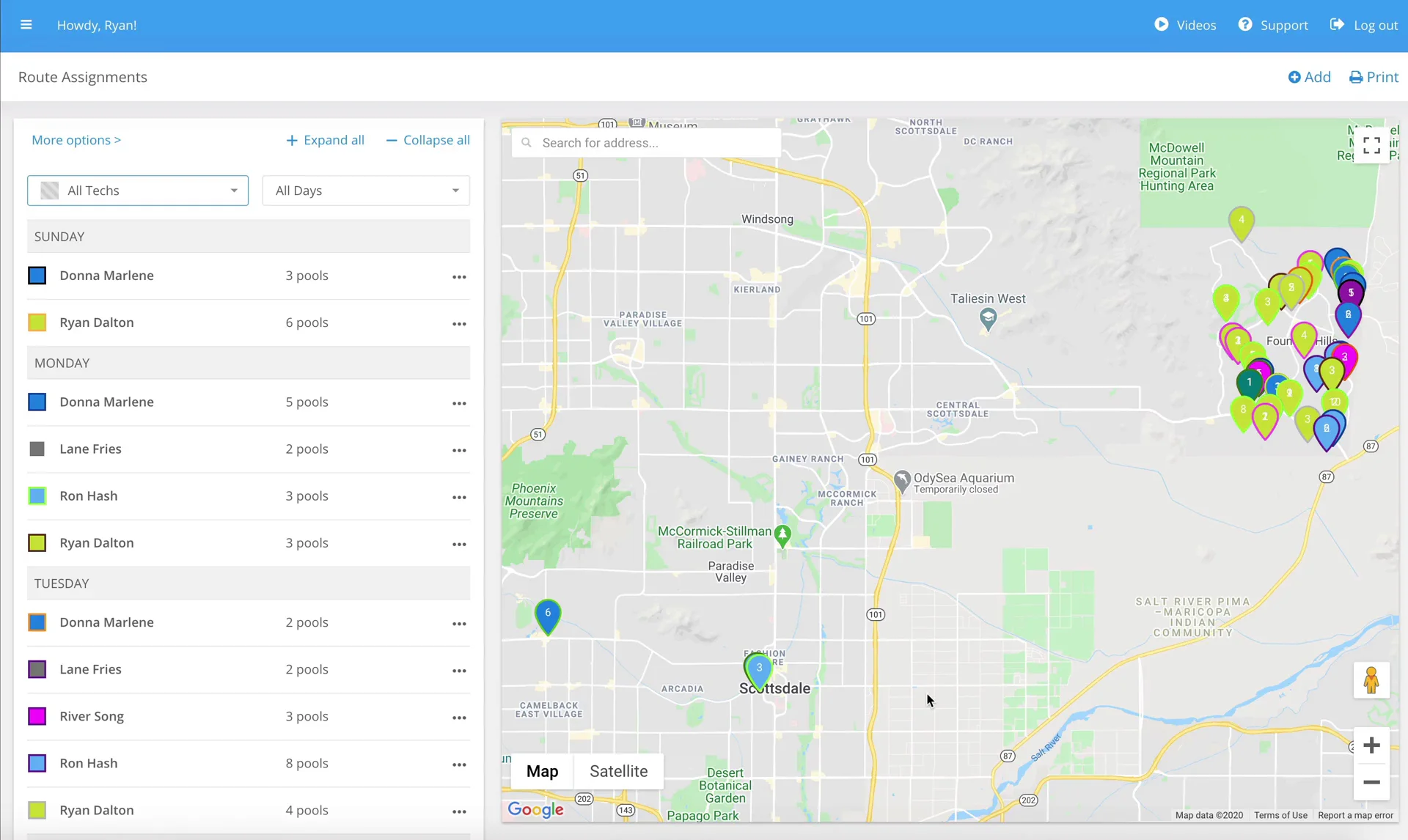Click Scottsdale map pin number 3

click(759, 670)
